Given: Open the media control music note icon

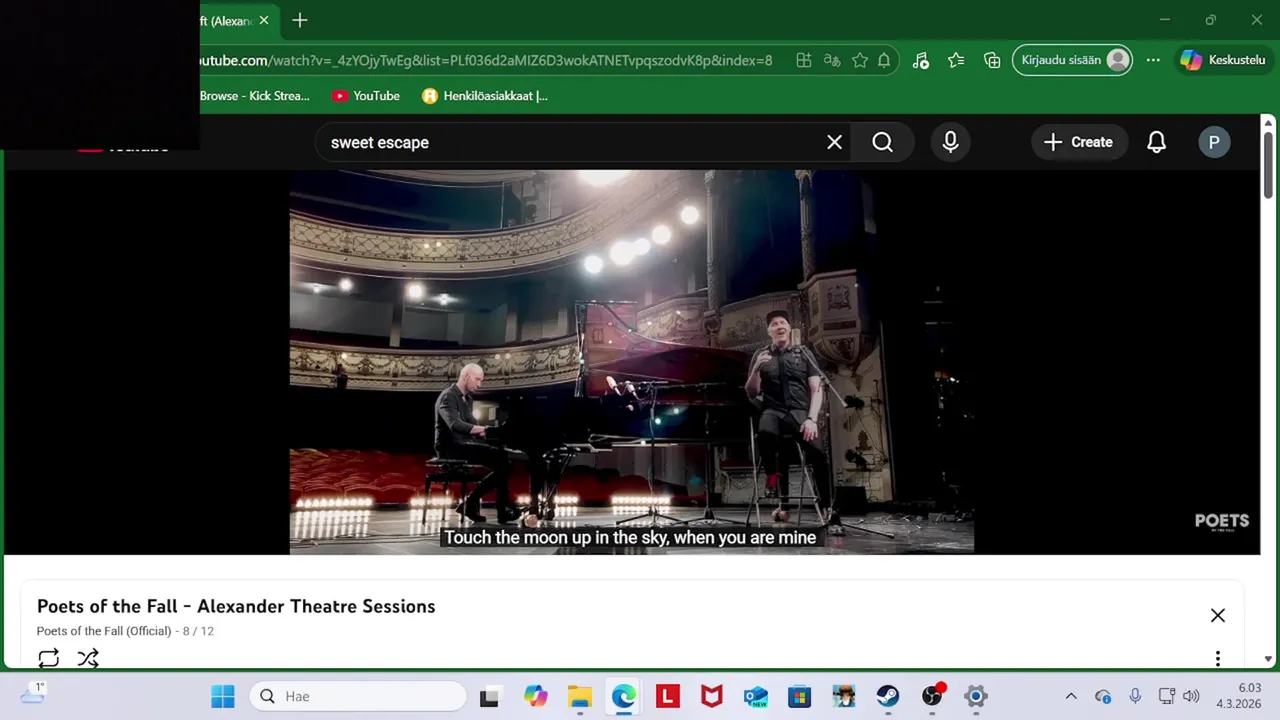Looking at the screenshot, I should [x=921, y=60].
